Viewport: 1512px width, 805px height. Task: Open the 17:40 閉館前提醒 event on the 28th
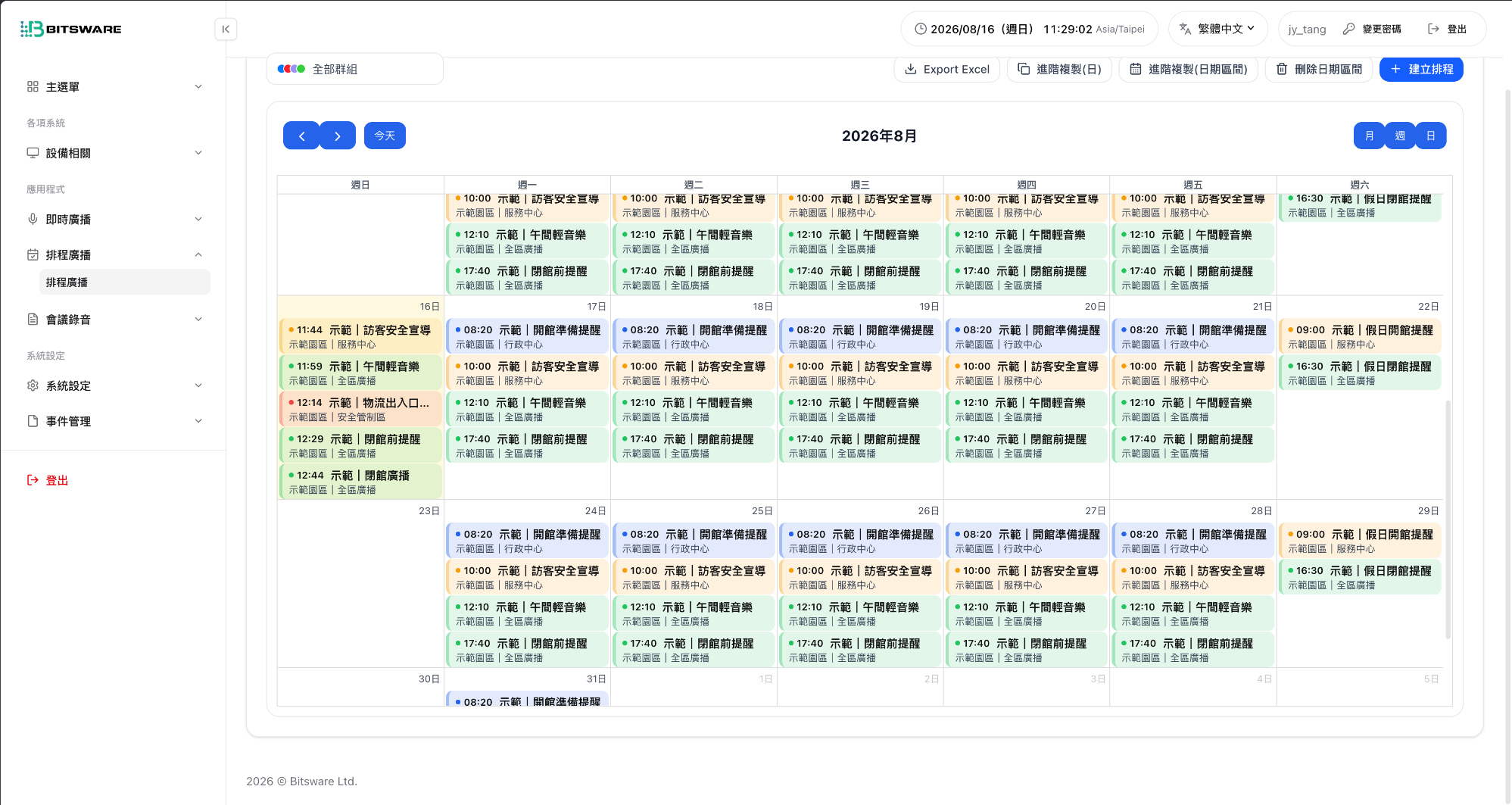(x=1193, y=650)
